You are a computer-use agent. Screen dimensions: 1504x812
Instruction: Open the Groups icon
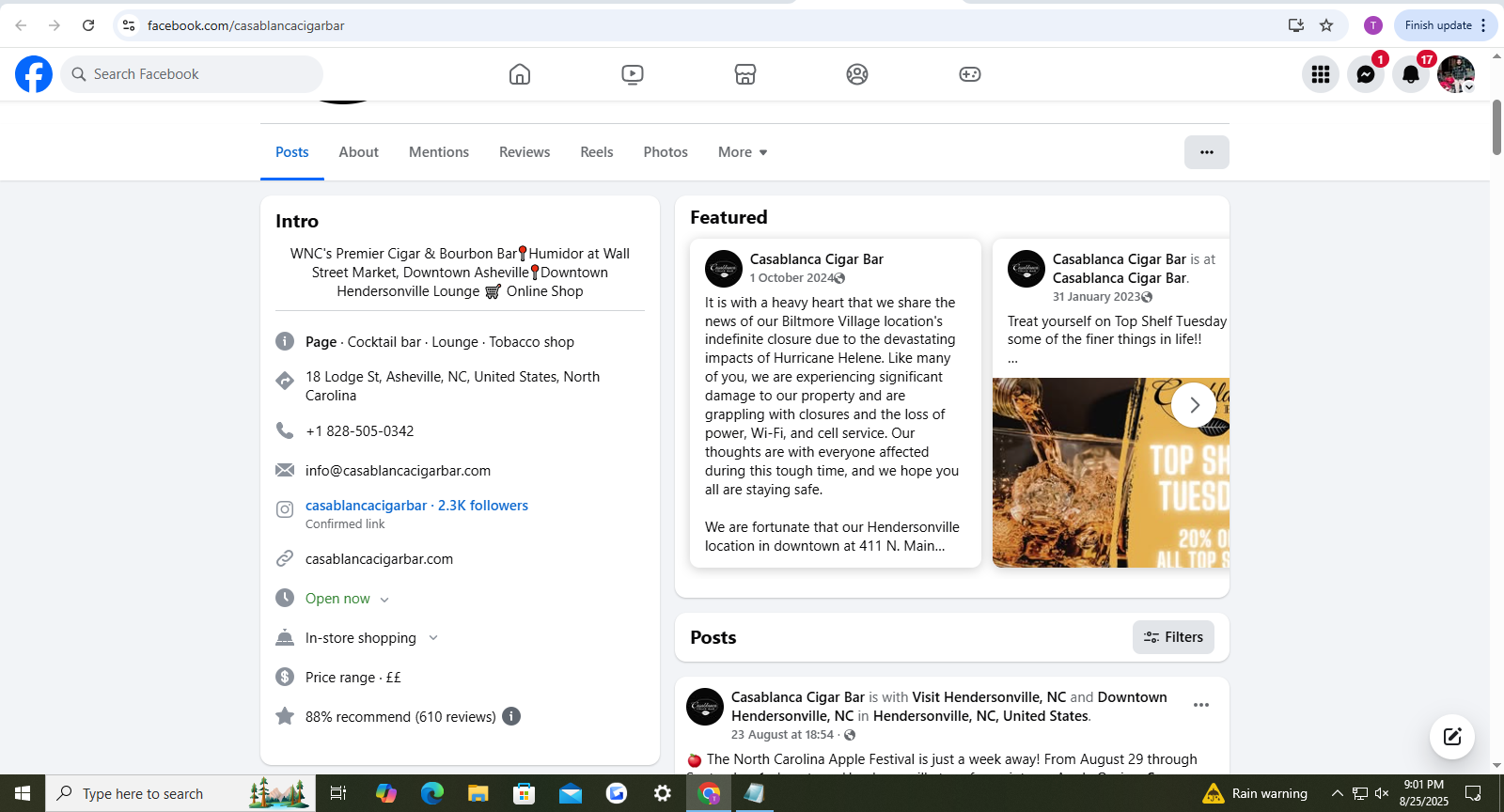point(857,74)
